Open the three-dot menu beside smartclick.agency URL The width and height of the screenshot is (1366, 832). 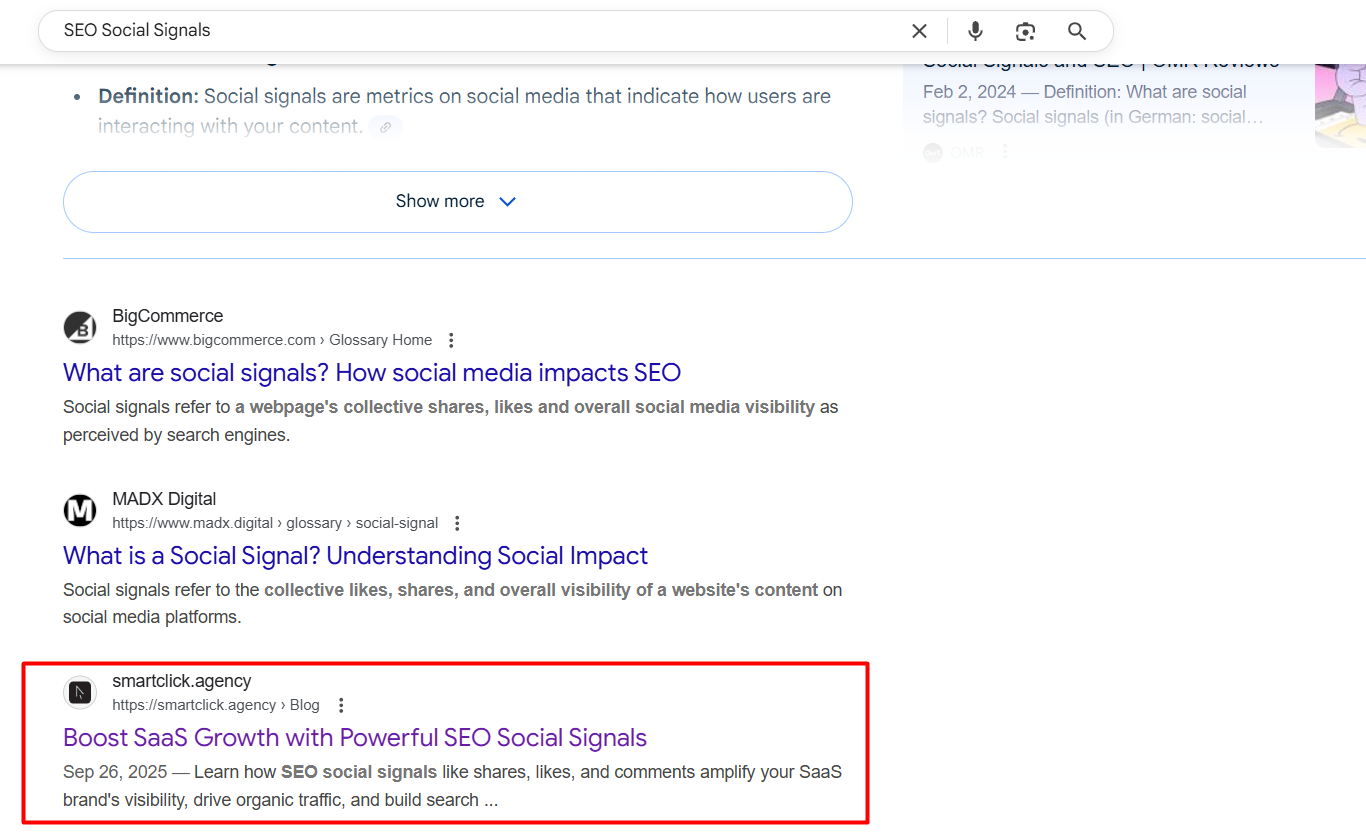pyautogui.click(x=341, y=705)
